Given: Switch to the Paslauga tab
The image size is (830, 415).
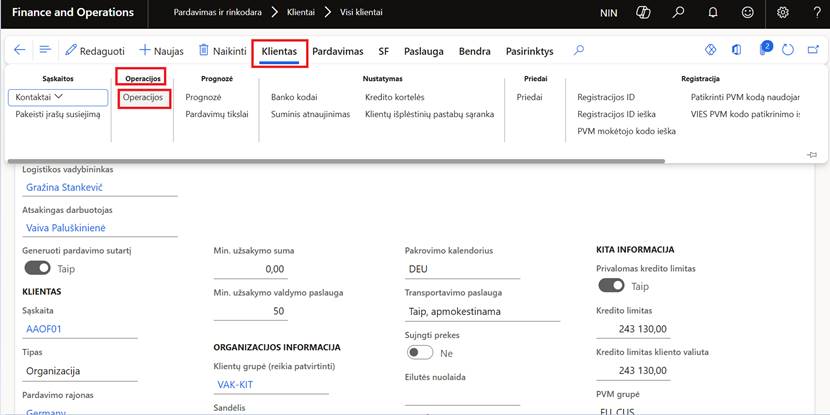Looking at the screenshot, I should pos(423,51).
